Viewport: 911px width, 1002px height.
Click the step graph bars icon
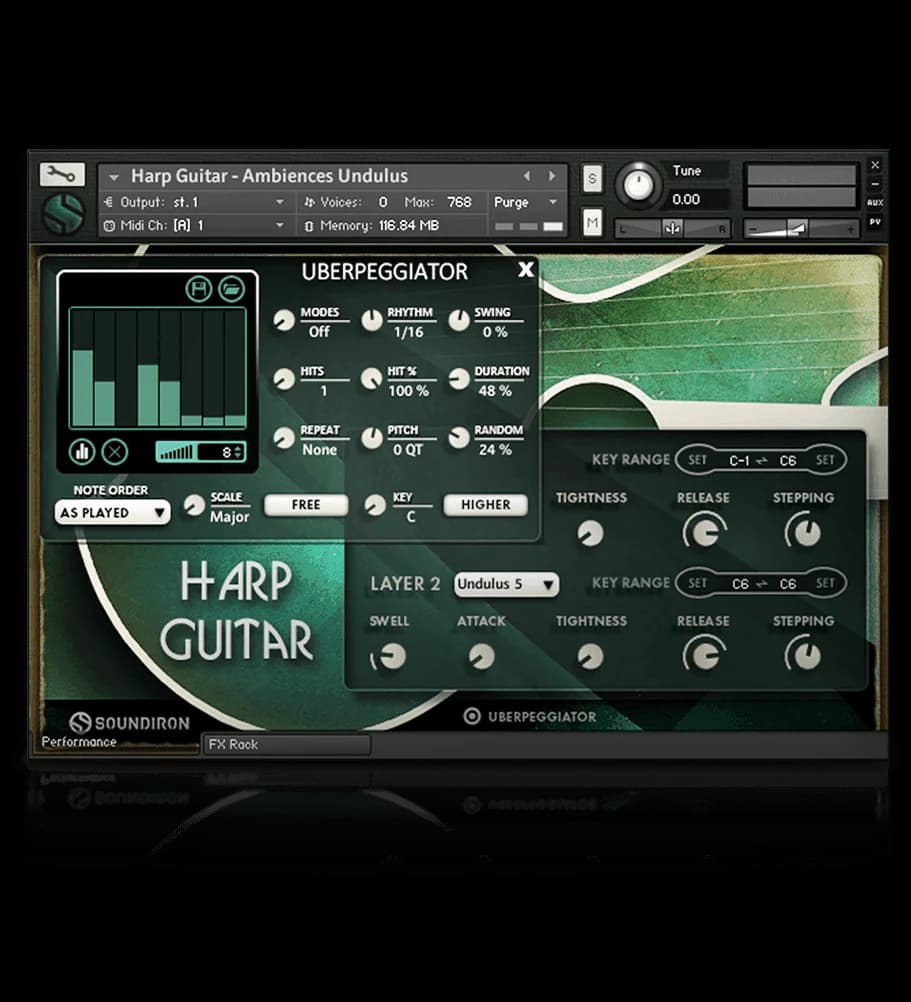82,451
